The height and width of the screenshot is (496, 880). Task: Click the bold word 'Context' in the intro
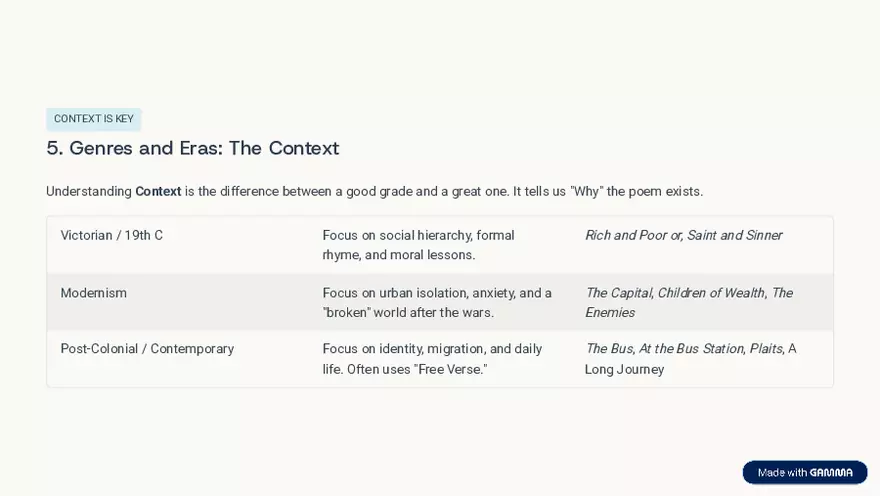(158, 191)
